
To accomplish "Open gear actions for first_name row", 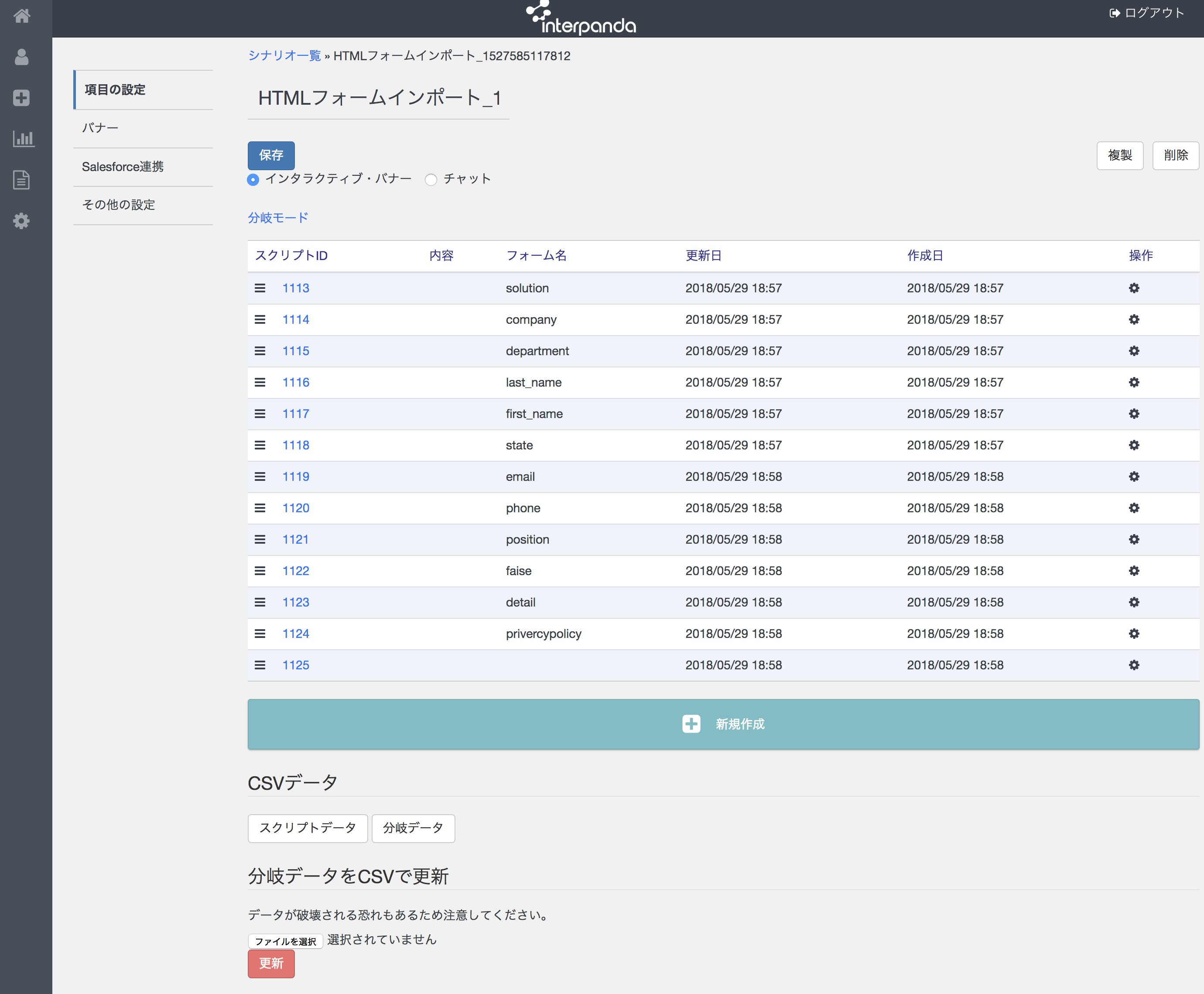I will tap(1134, 414).
